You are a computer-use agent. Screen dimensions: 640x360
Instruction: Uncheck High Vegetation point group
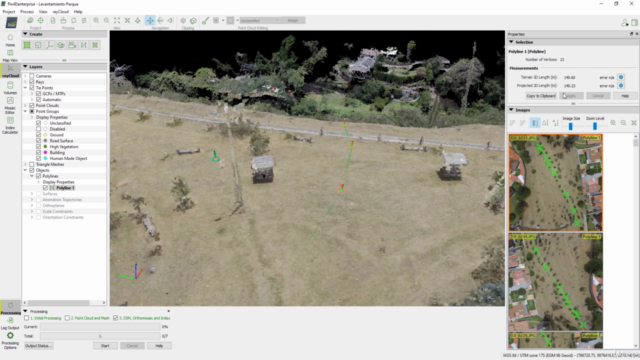tap(38, 147)
